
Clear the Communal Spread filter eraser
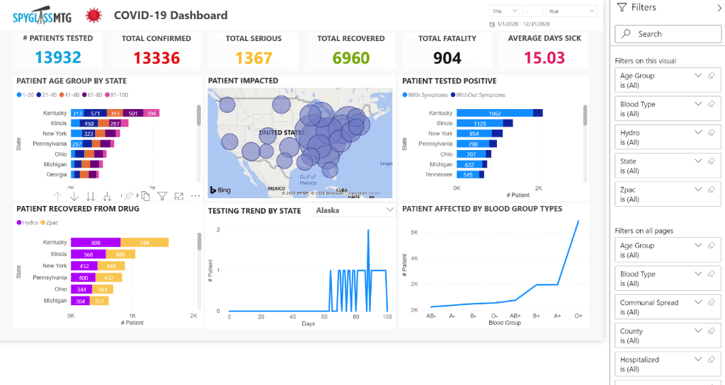click(712, 302)
